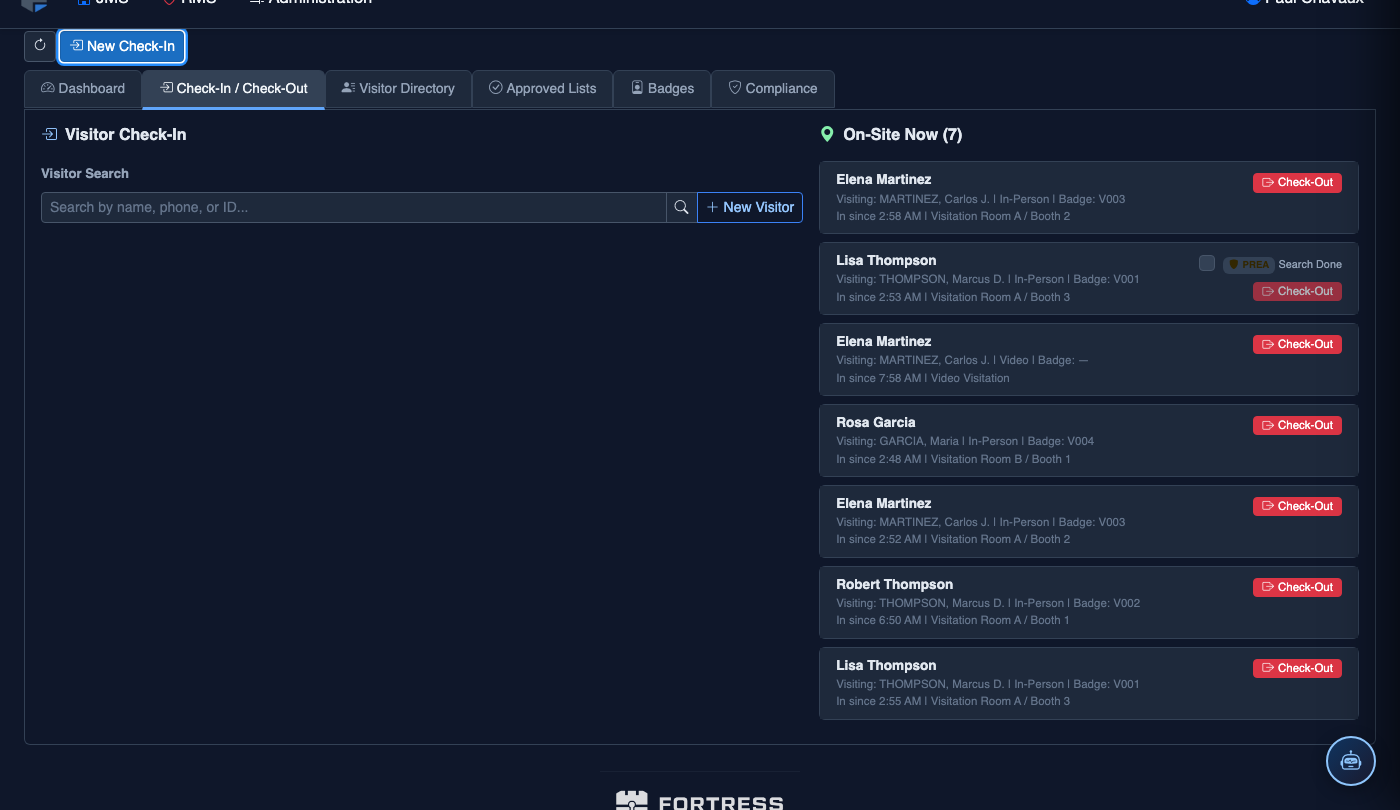This screenshot has height=810, width=1400.
Task: Check out Elena Martinez in since 2:52 AM
Action: pyautogui.click(x=1297, y=506)
